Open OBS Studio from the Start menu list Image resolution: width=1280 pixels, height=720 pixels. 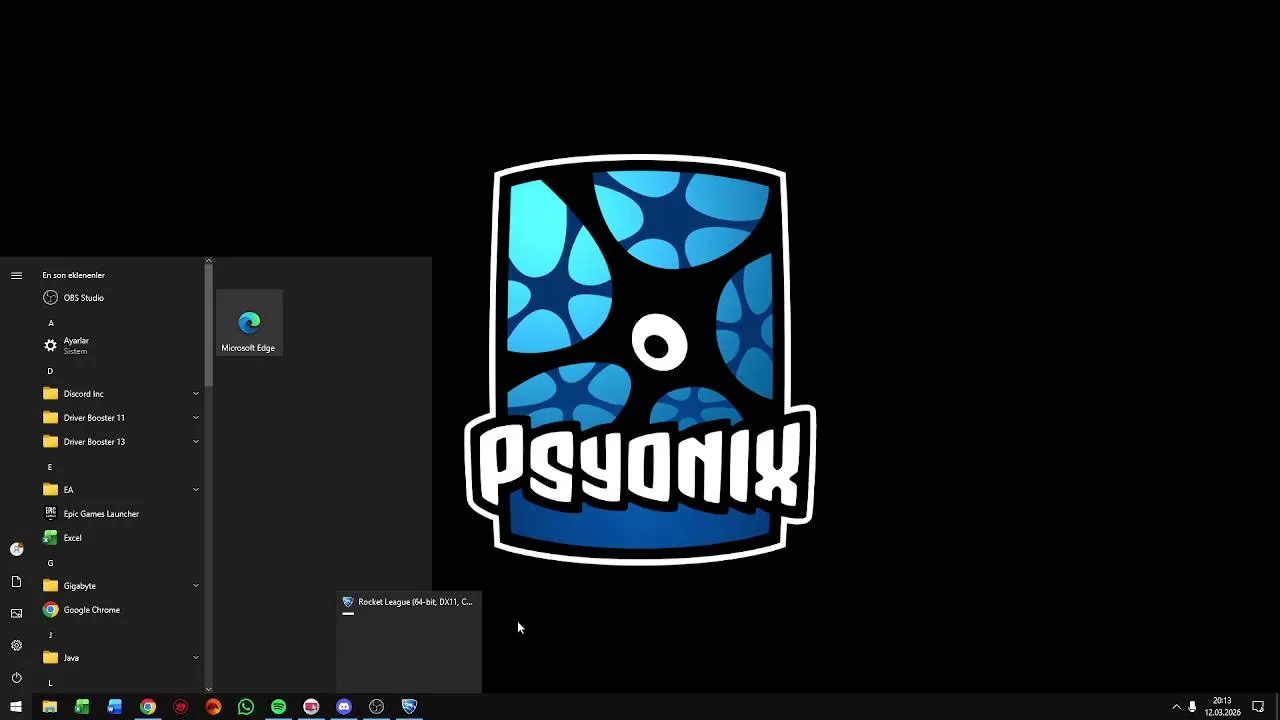[120, 298]
